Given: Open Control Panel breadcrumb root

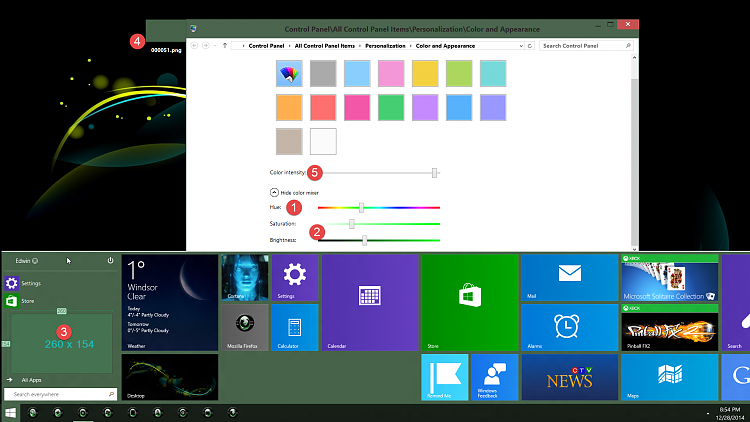Looking at the screenshot, I should (x=266, y=46).
